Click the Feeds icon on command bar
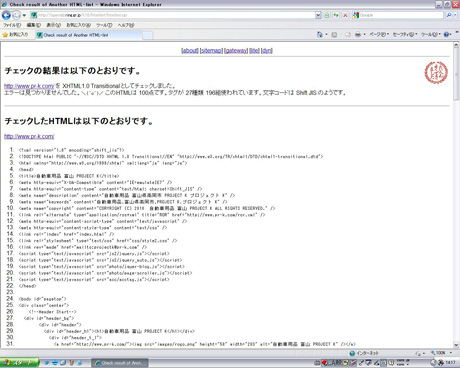Image resolution: width=460 pixels, height=368 pixels. [x=334, y=34]
